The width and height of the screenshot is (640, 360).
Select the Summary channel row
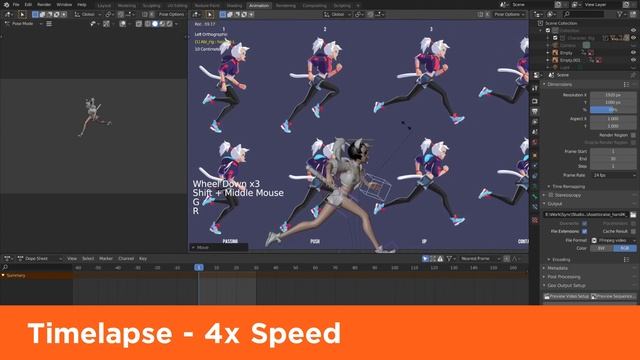point(36,276)
